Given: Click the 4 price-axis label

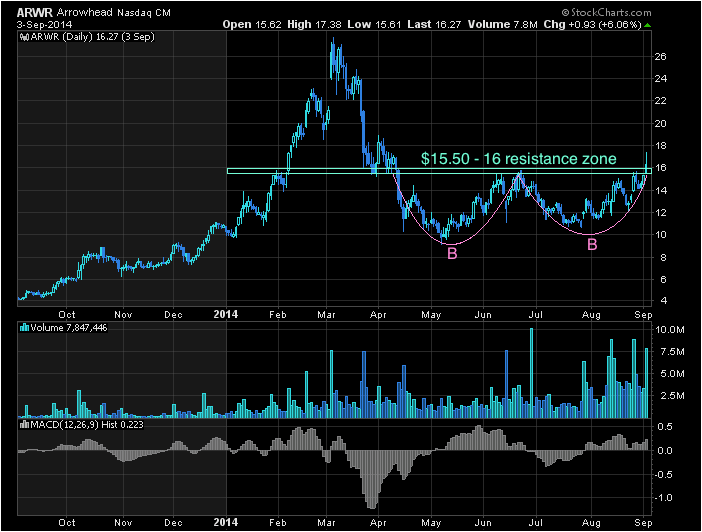Looking at the screenshot, I should (x=663, y=300).
